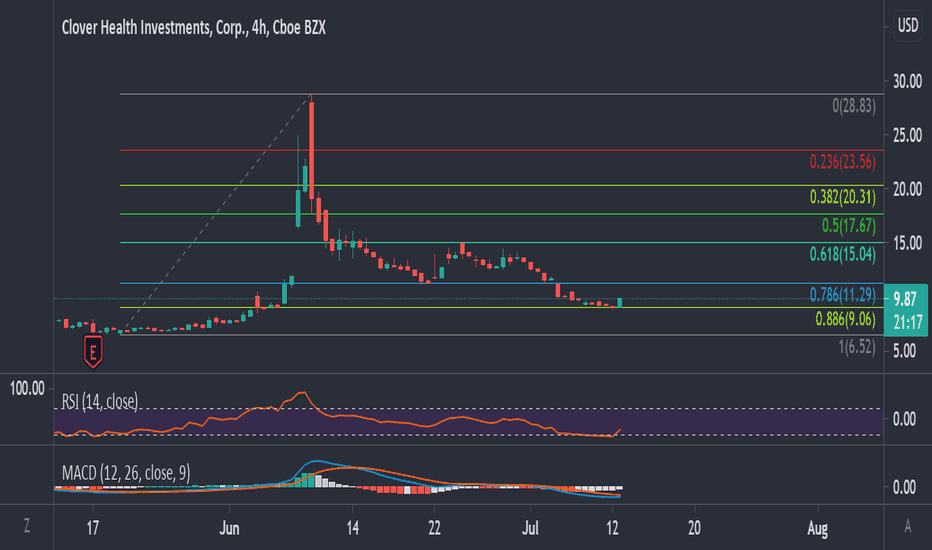The image size is (932, 550).
Task: Click the 0.382(20.31) Fibonacci level label
Action: pos(842,196)
